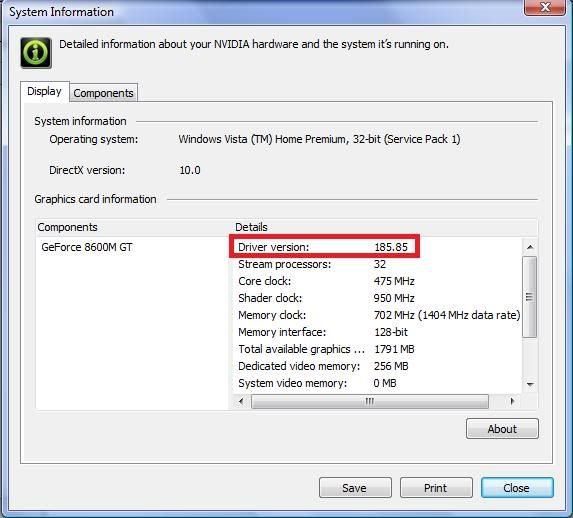Switch to the Display tab
The image size is (573, 518).
(44, 91)
